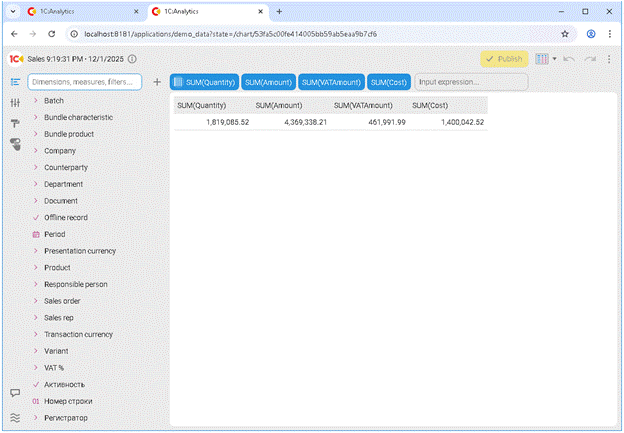
Task: Open the chart type dropdown arrow
Action: click(x=554, y=59)
